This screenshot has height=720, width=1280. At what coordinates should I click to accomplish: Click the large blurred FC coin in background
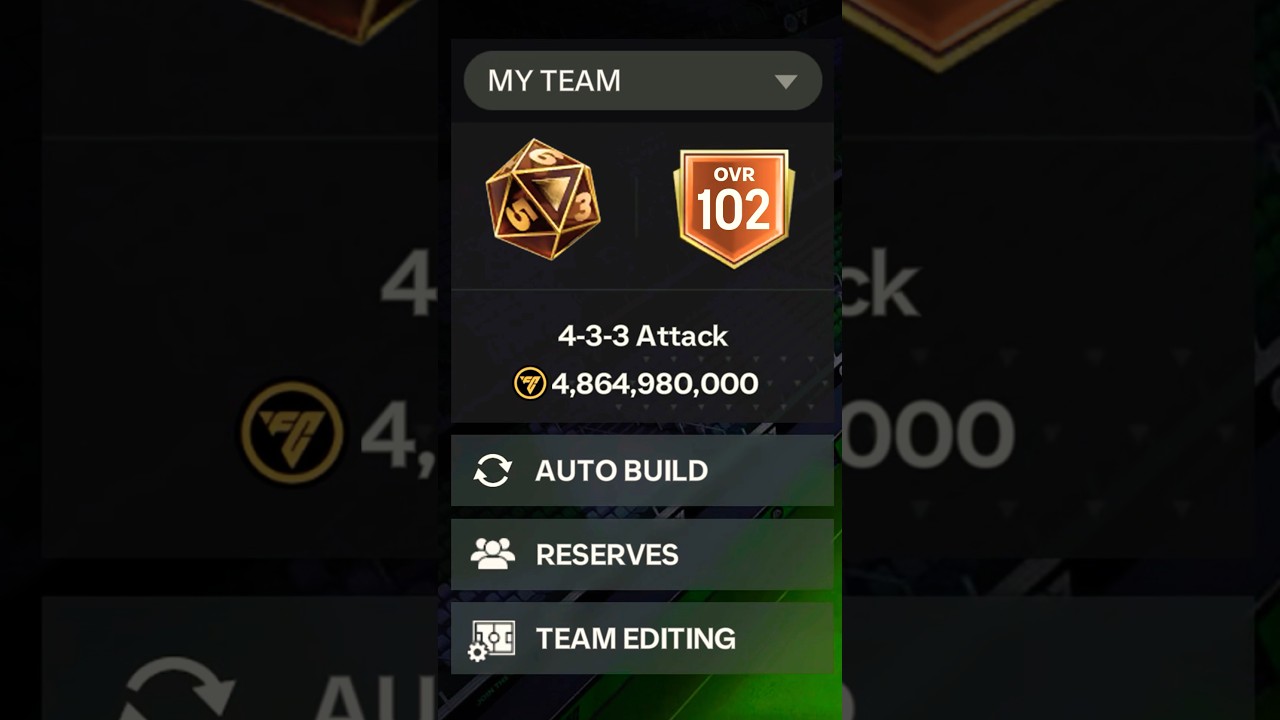pos(292,434)
